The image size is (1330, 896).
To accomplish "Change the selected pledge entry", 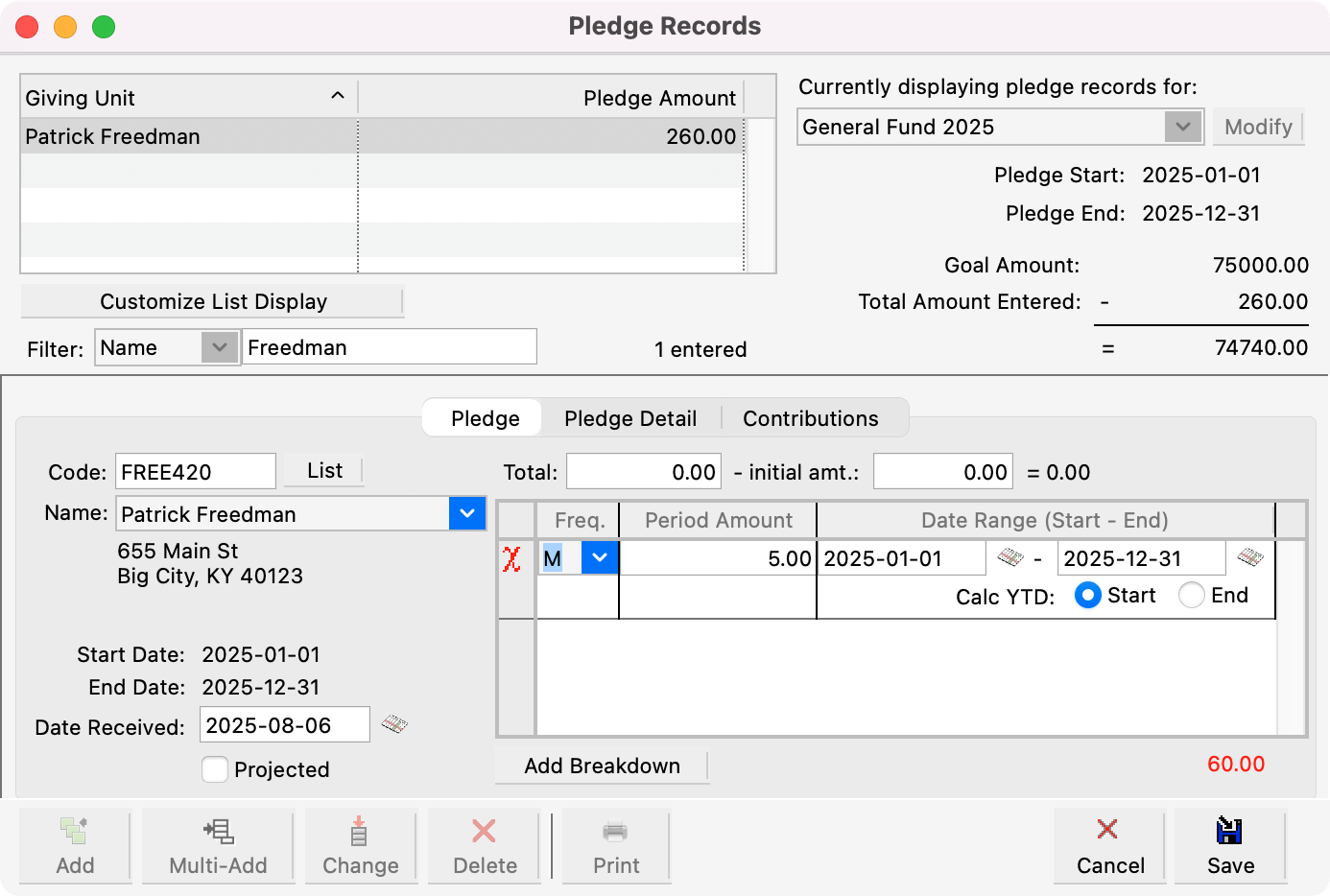I will coord(360,845).
